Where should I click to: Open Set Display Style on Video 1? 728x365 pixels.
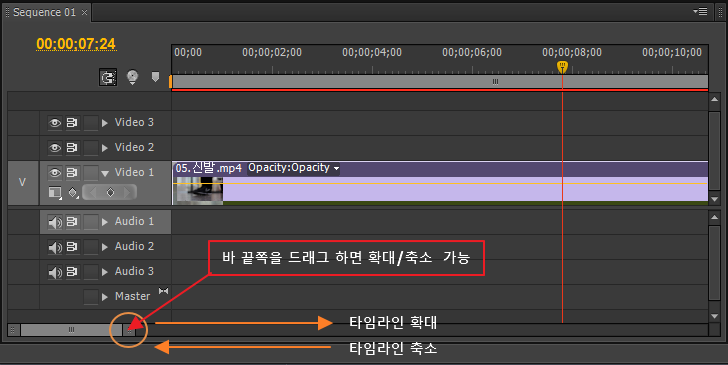point(55,192)
